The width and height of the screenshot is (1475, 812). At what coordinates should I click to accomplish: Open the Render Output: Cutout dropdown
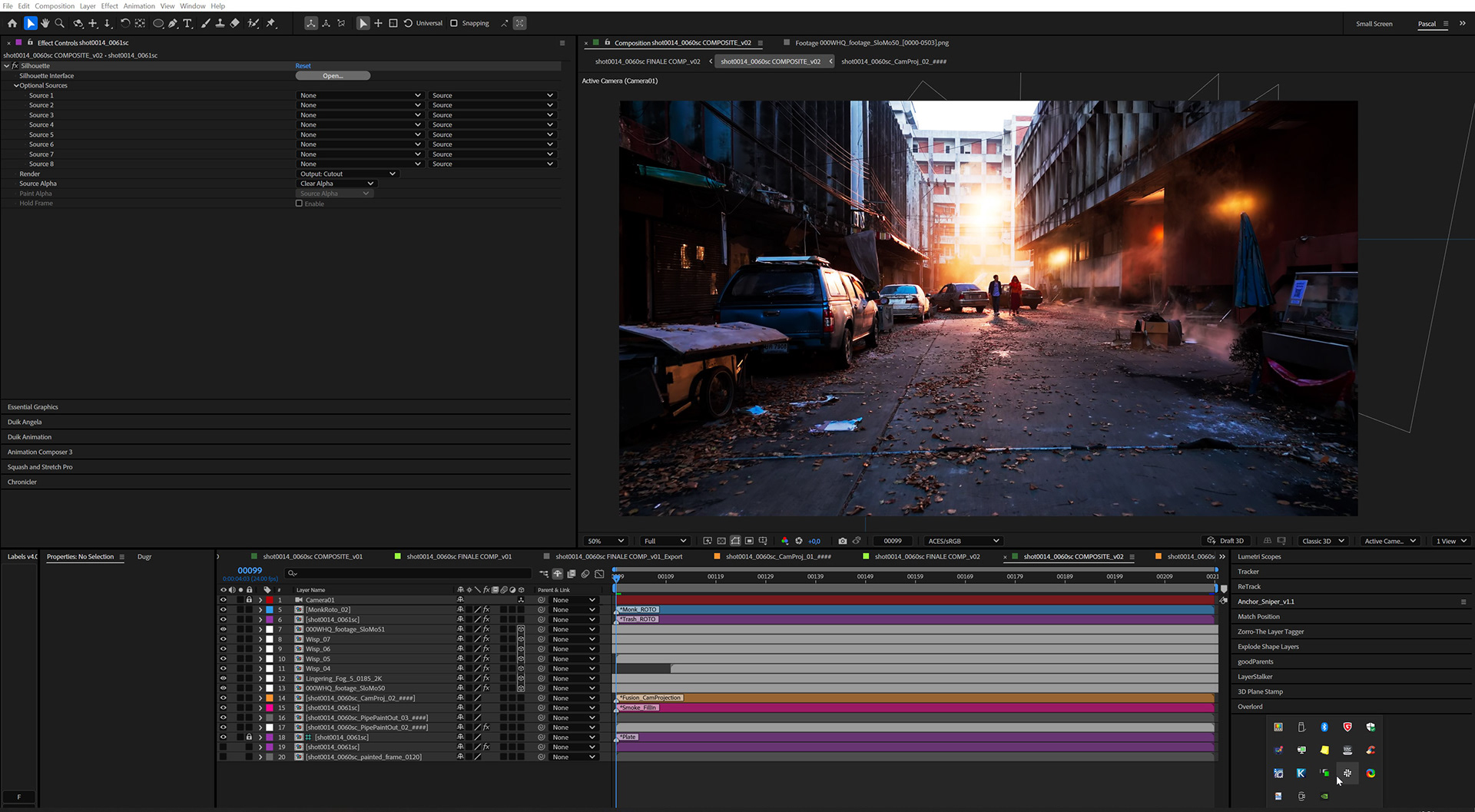(x=347, y=174)
